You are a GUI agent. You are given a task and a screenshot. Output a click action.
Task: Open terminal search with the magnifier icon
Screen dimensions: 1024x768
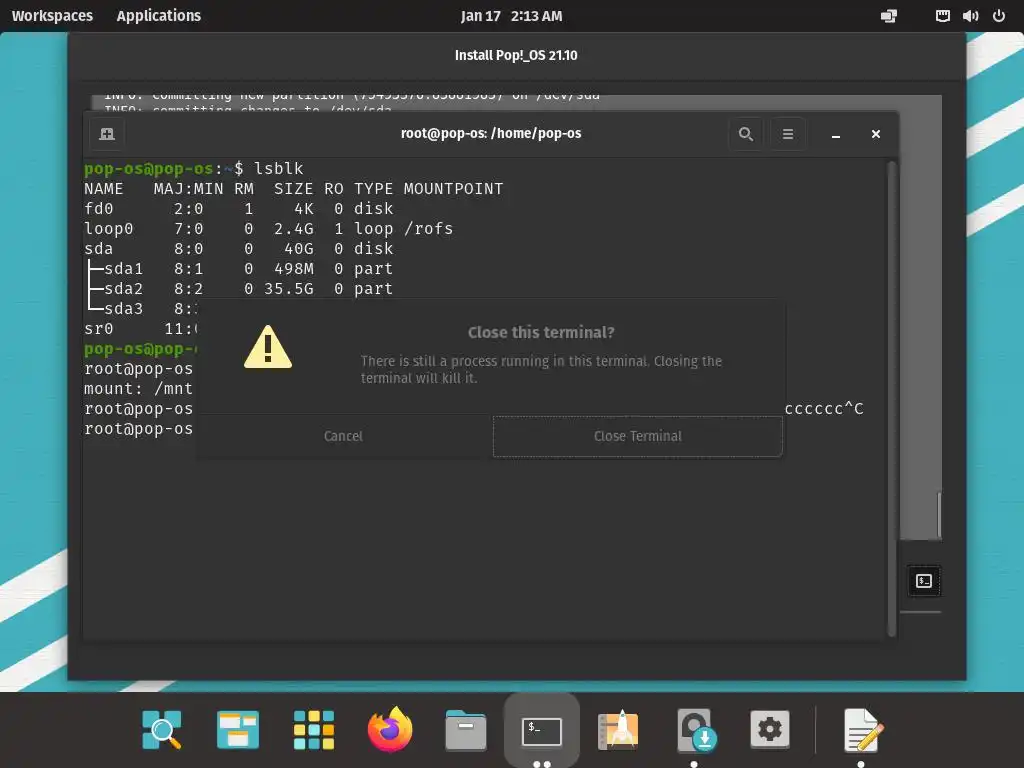pyautogui.click(x=745, y=134)
